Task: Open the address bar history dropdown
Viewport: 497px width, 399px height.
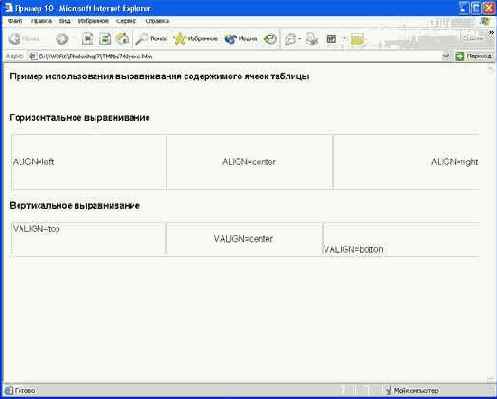Action: pyautogui.click(x=446, y=56)
